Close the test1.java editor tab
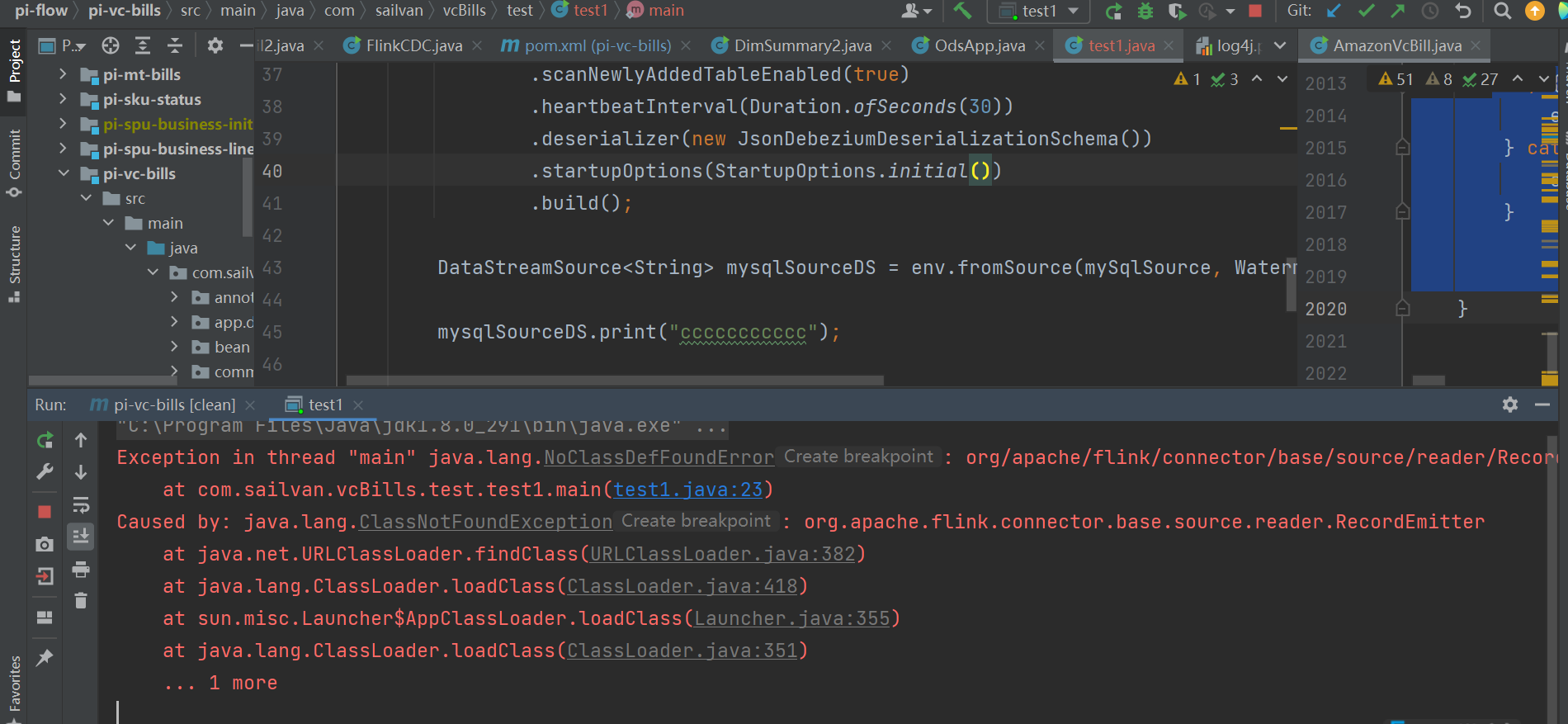The width and height of the screenshot is (1568, 724). (x=1169, y=46)
